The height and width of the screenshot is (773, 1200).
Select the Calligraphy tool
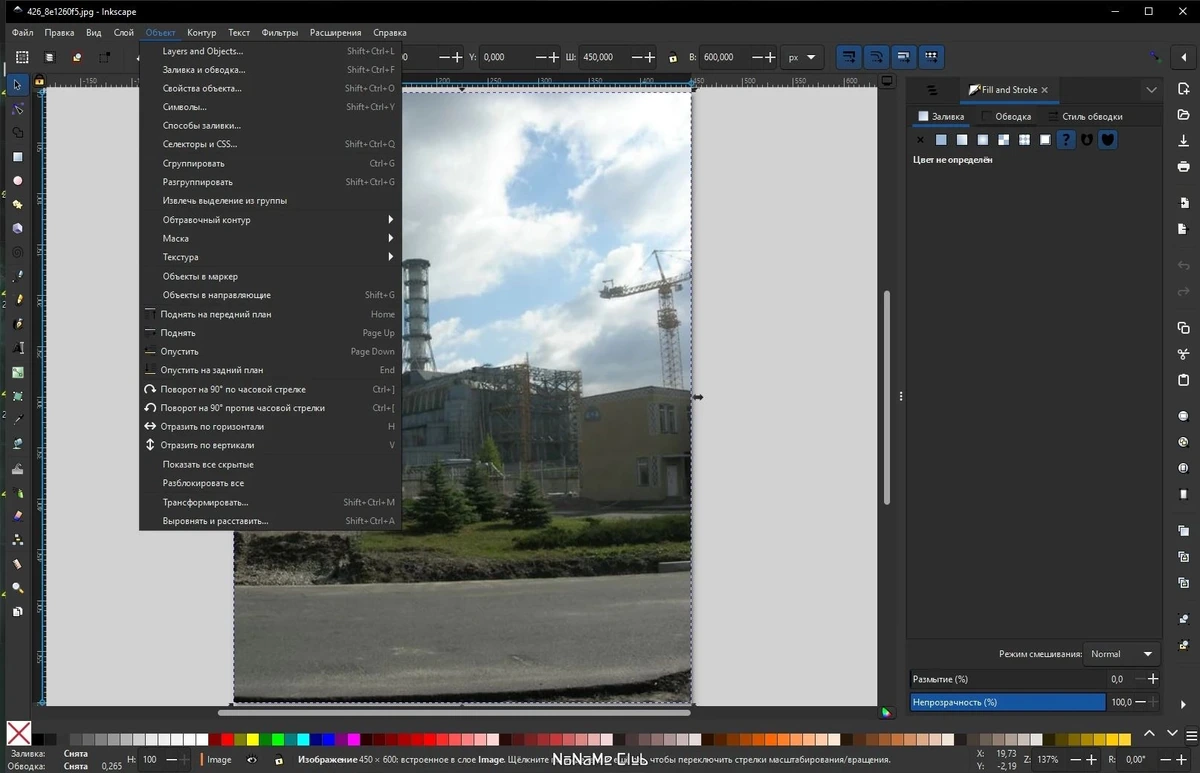18,324
